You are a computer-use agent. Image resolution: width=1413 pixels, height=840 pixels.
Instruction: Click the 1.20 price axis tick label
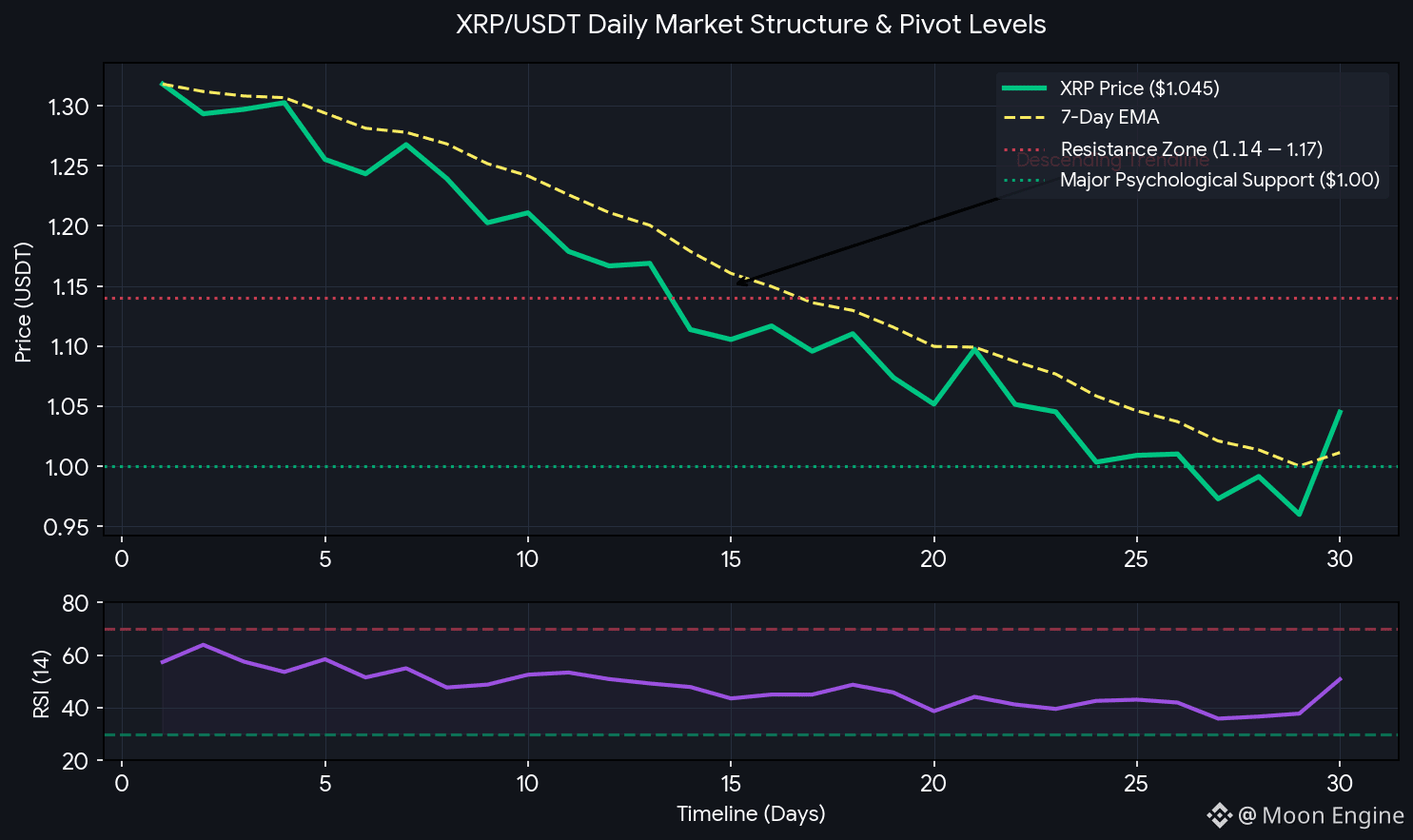69,226
